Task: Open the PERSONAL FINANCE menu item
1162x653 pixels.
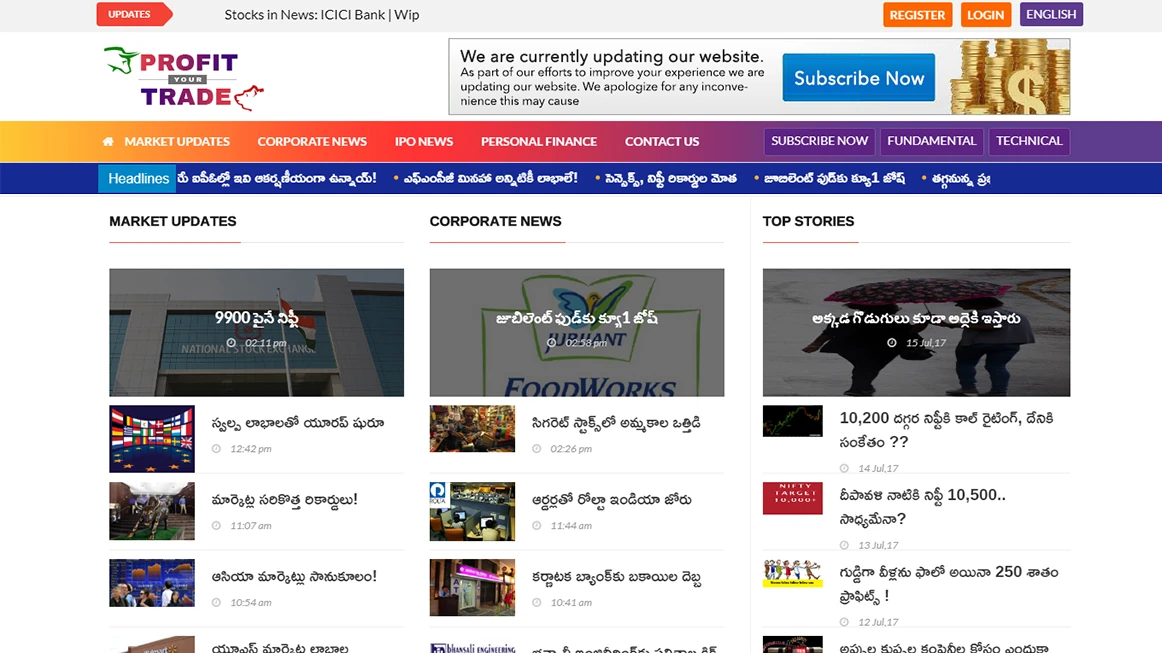Action: click(x=539, y=142)
